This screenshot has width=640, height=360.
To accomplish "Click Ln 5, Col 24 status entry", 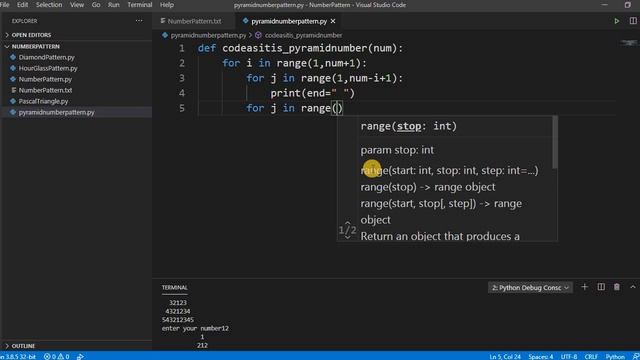I will tap(505, 356).
